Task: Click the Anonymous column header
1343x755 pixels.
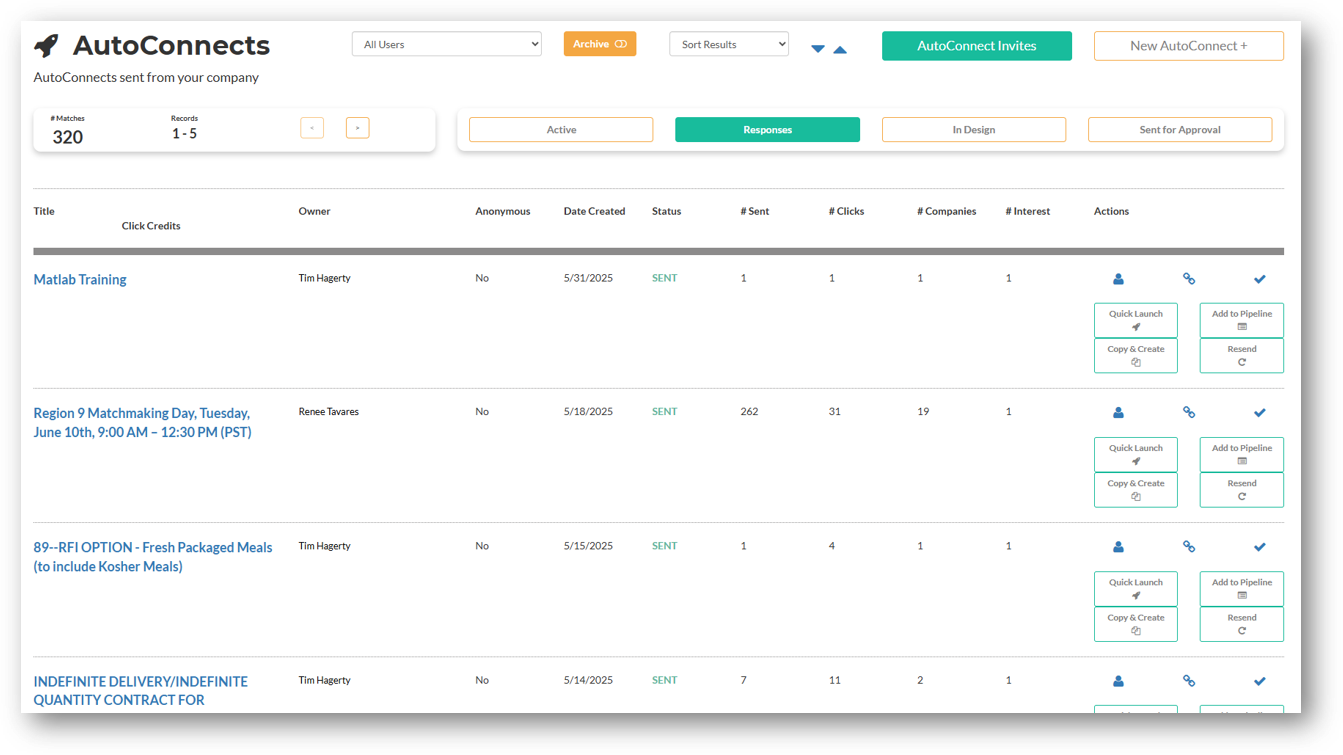Action: 503,211
